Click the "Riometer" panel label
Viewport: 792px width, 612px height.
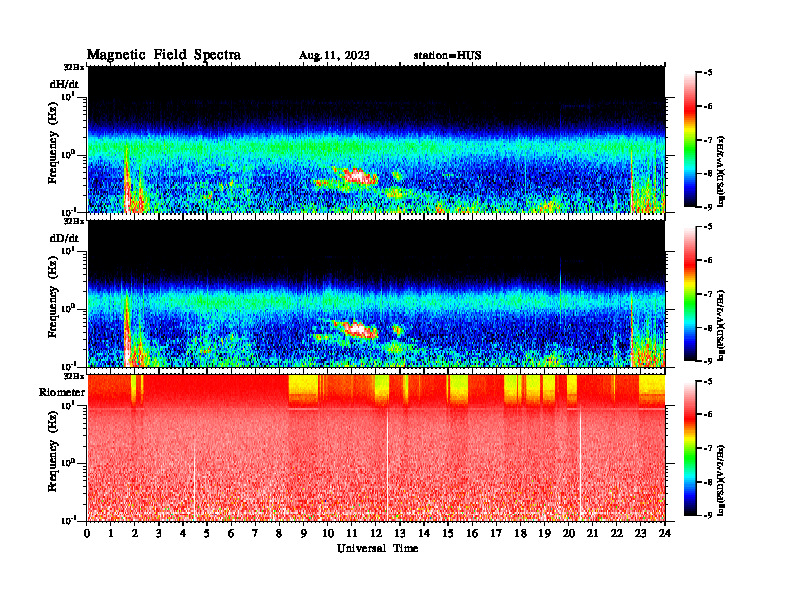pyautogui.click(x=62, y=392)
